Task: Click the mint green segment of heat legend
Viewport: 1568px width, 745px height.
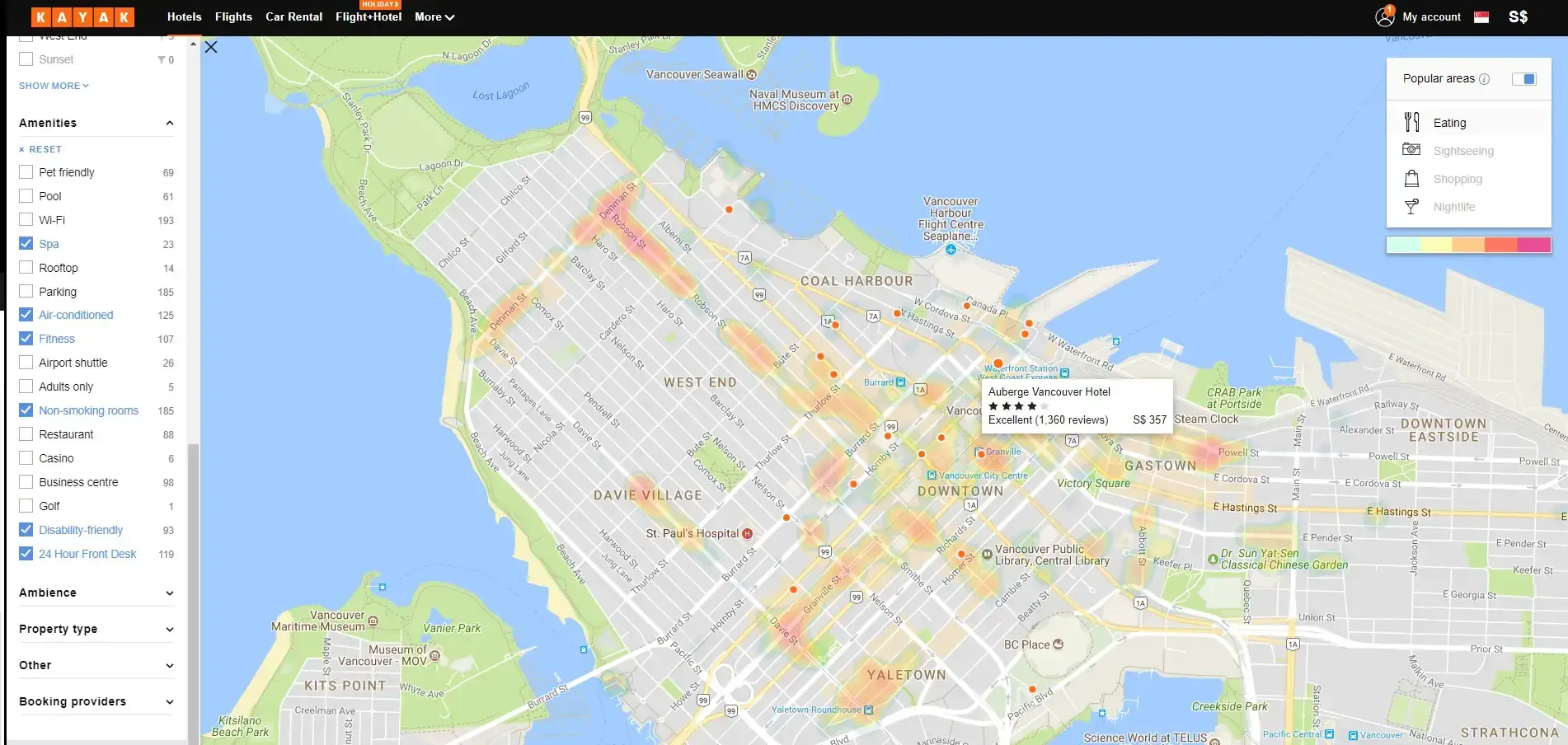Action: tap(1403, 245)
